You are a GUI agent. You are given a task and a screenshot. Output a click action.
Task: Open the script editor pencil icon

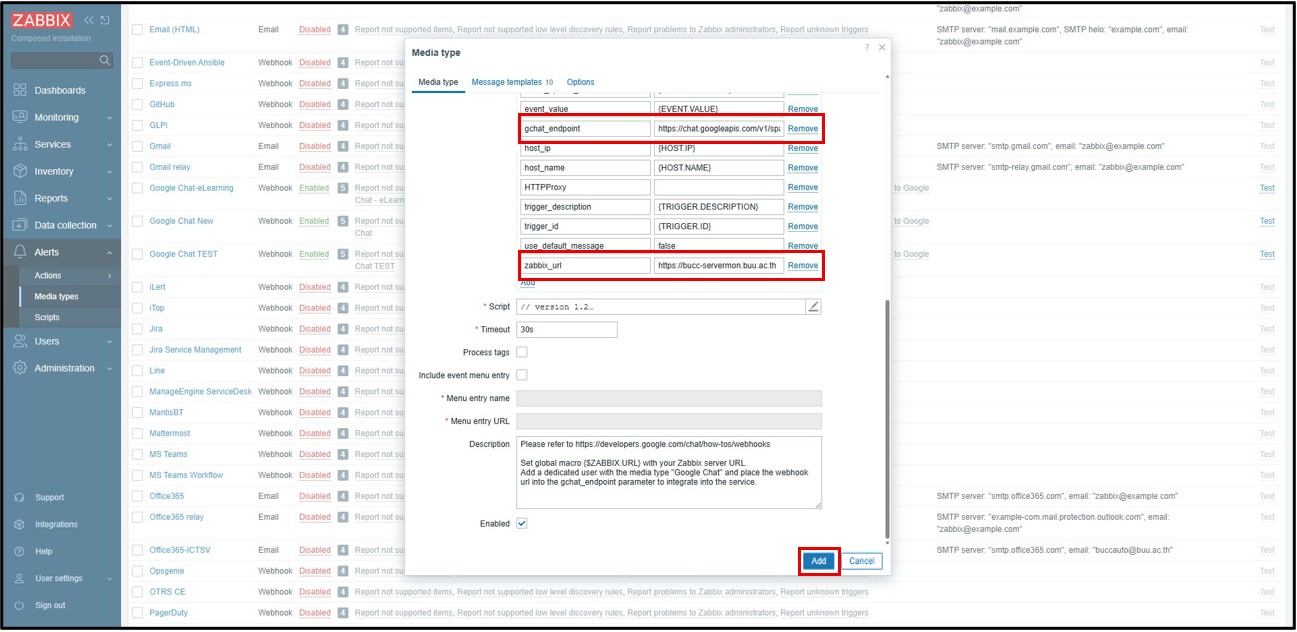pyautogui.click(x=813, y=307)
